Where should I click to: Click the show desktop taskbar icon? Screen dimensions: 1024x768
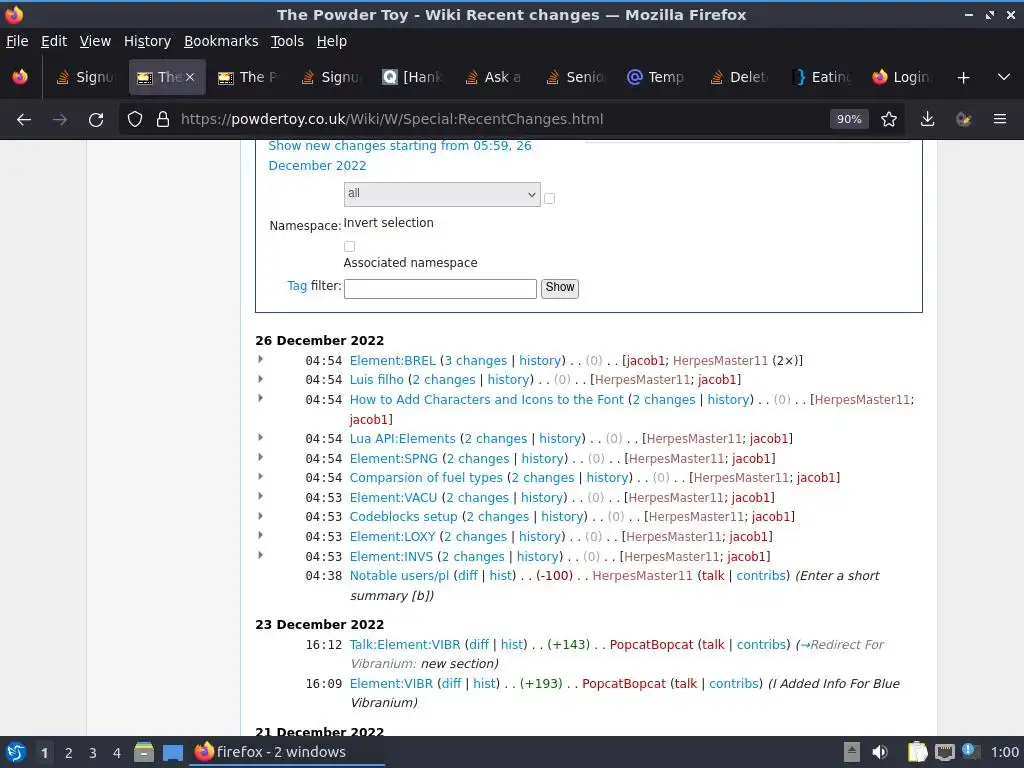tap(173, 752)
